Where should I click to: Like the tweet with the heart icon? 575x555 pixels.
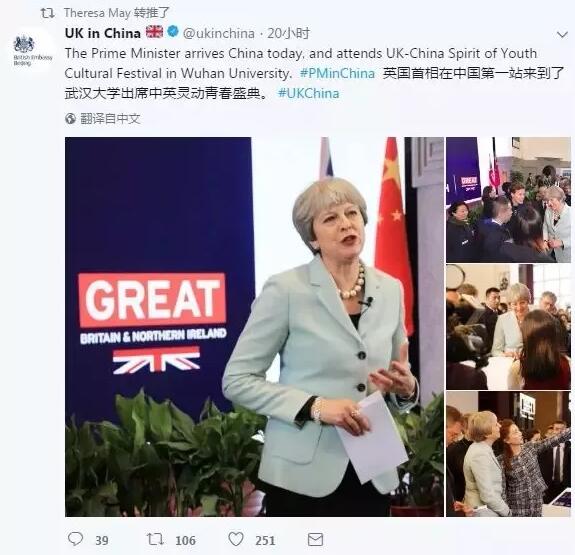point(236,539)
